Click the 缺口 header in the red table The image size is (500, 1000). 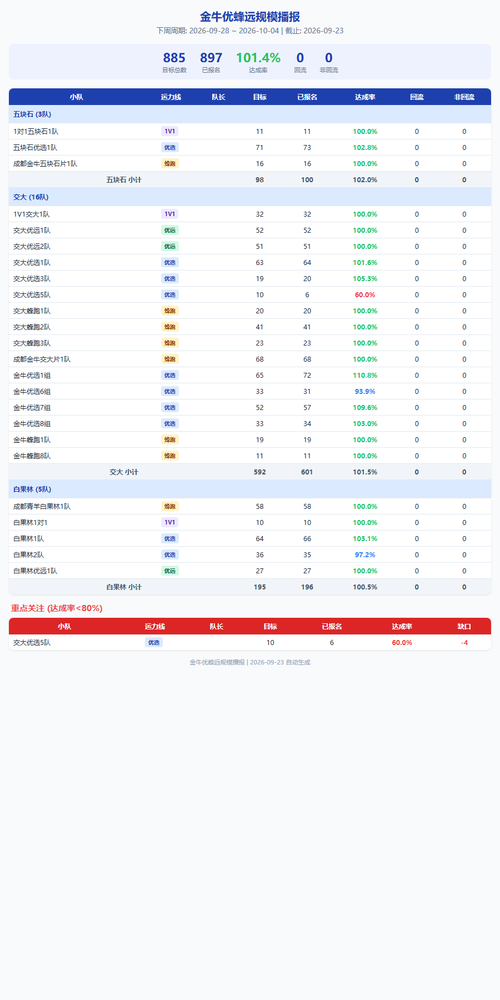[464, 626]
